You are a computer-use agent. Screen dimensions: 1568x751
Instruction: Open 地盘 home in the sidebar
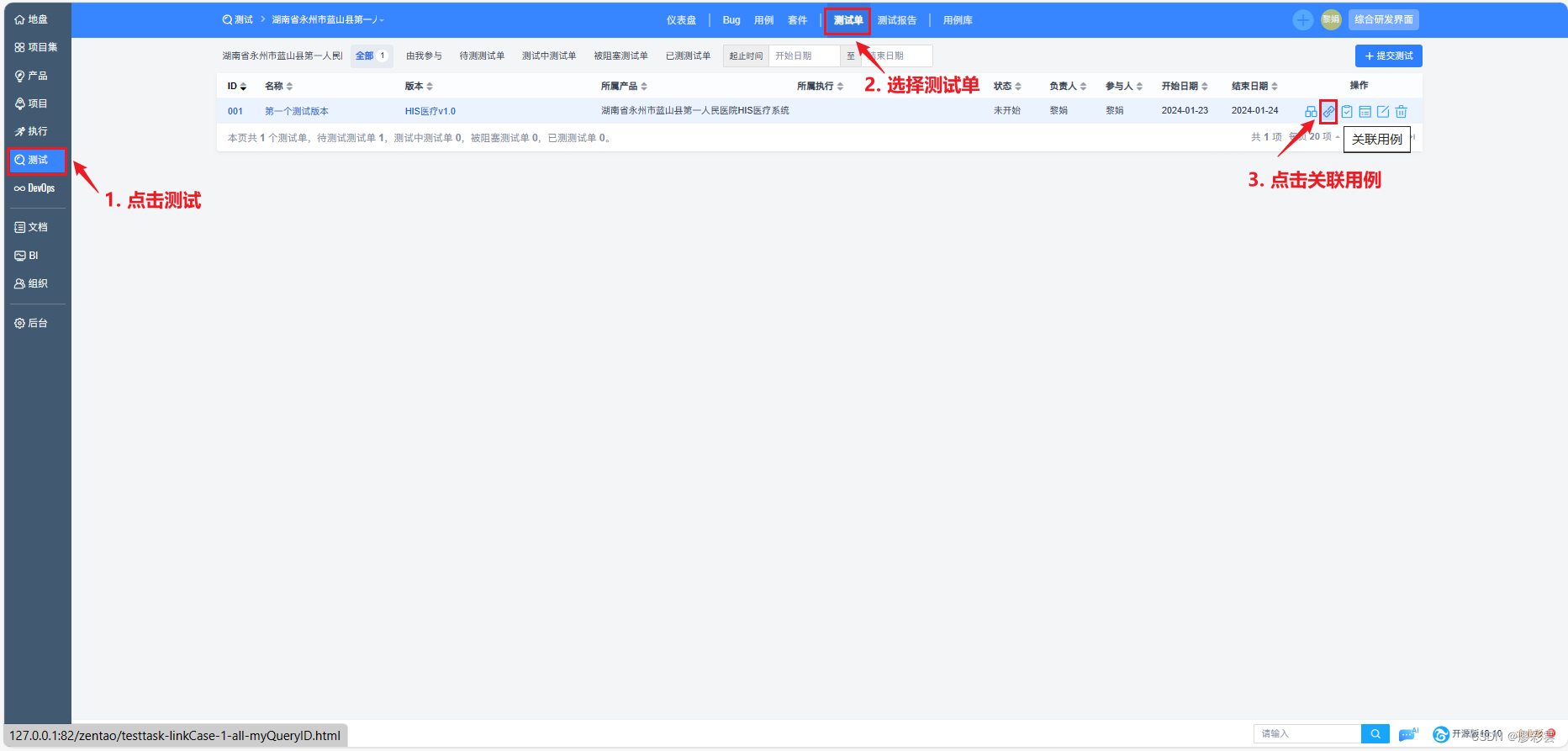click(x=31, y=19)
